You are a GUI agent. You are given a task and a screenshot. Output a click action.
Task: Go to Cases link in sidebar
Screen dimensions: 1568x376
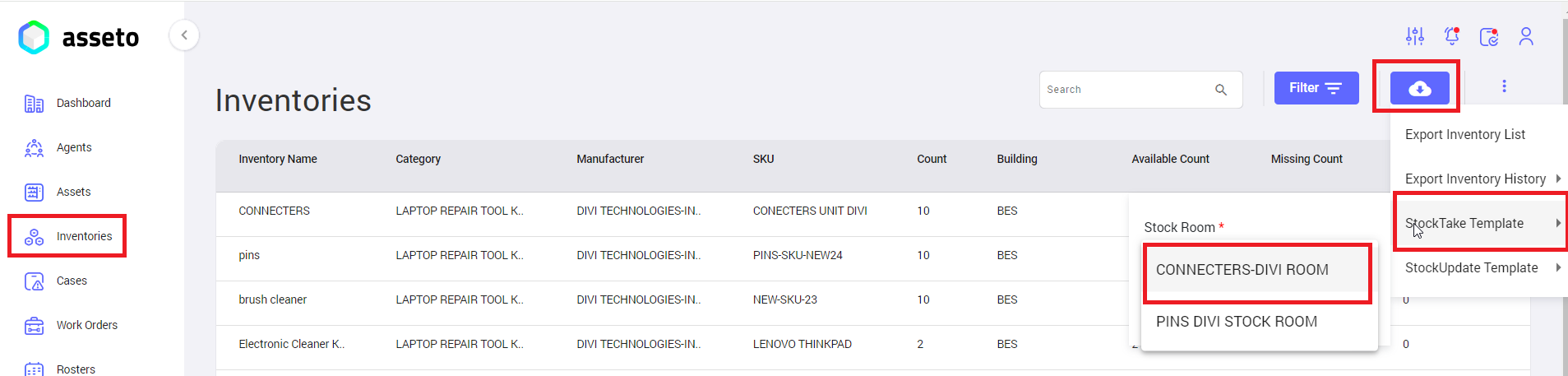click(x=72, y=281)
